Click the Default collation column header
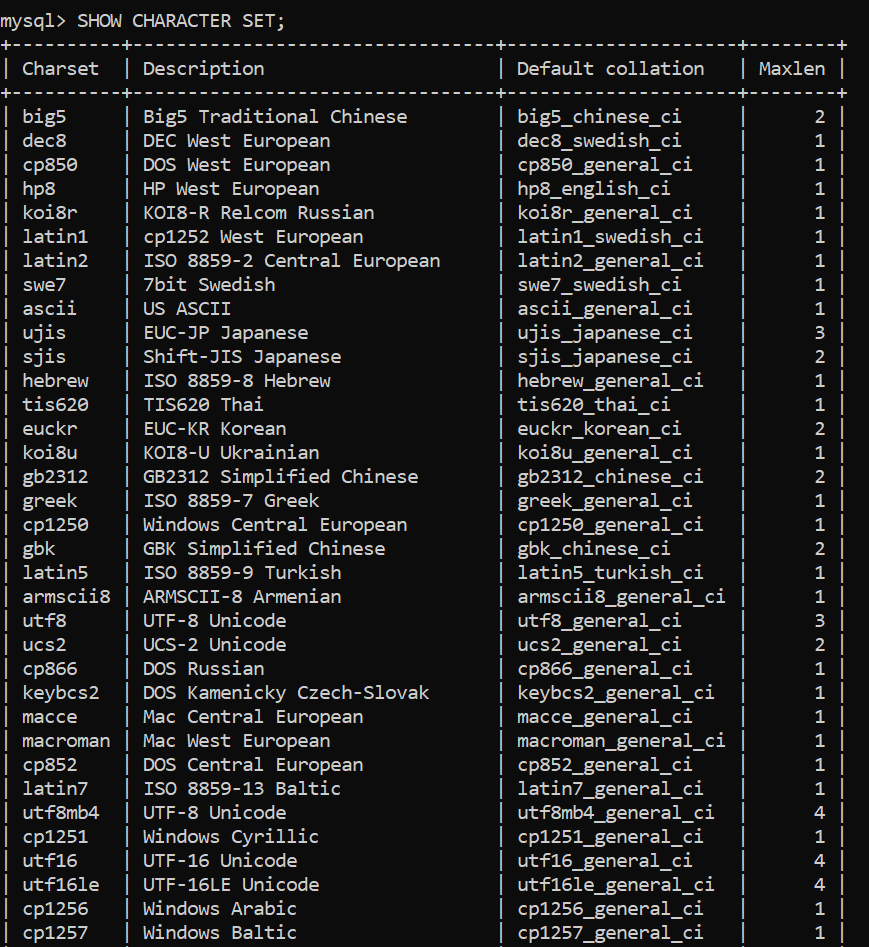 (x=611, y=69)
